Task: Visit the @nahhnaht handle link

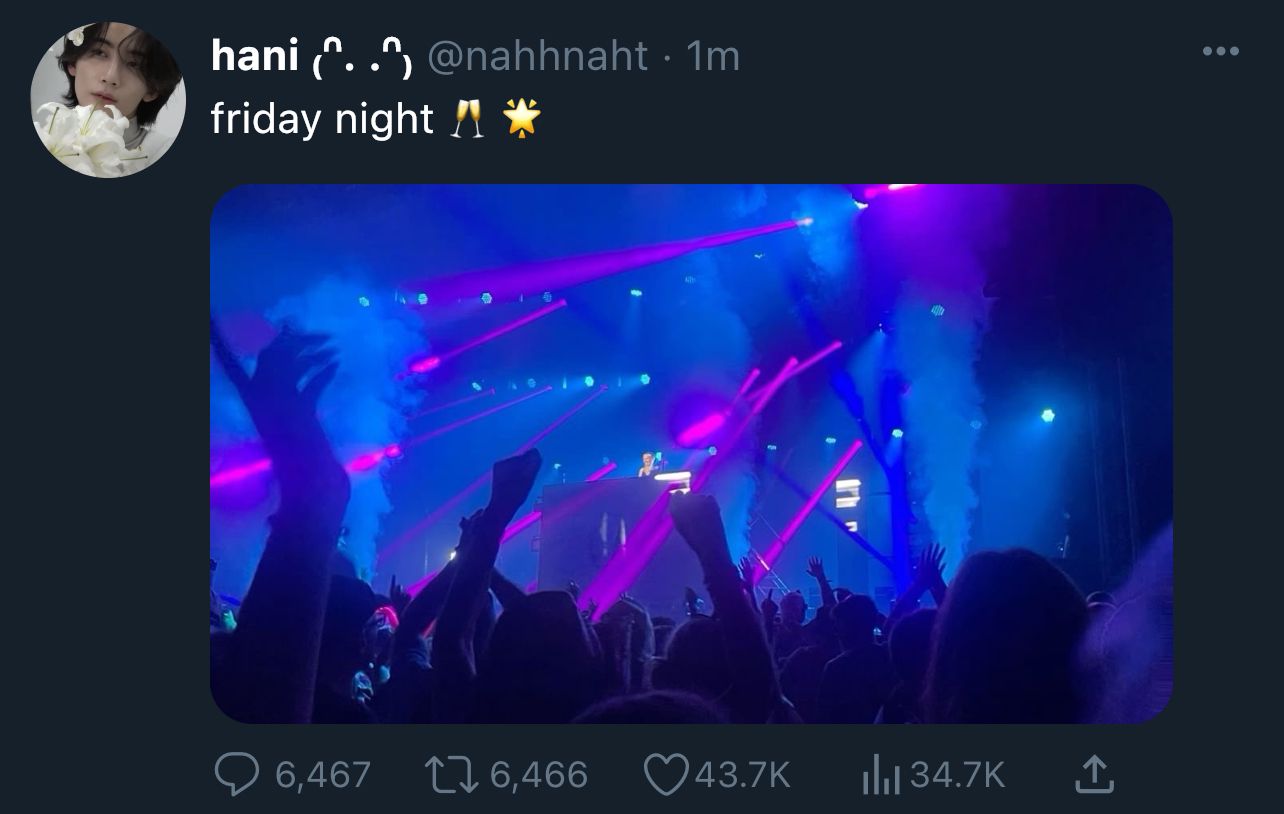Action: point(538,56)
